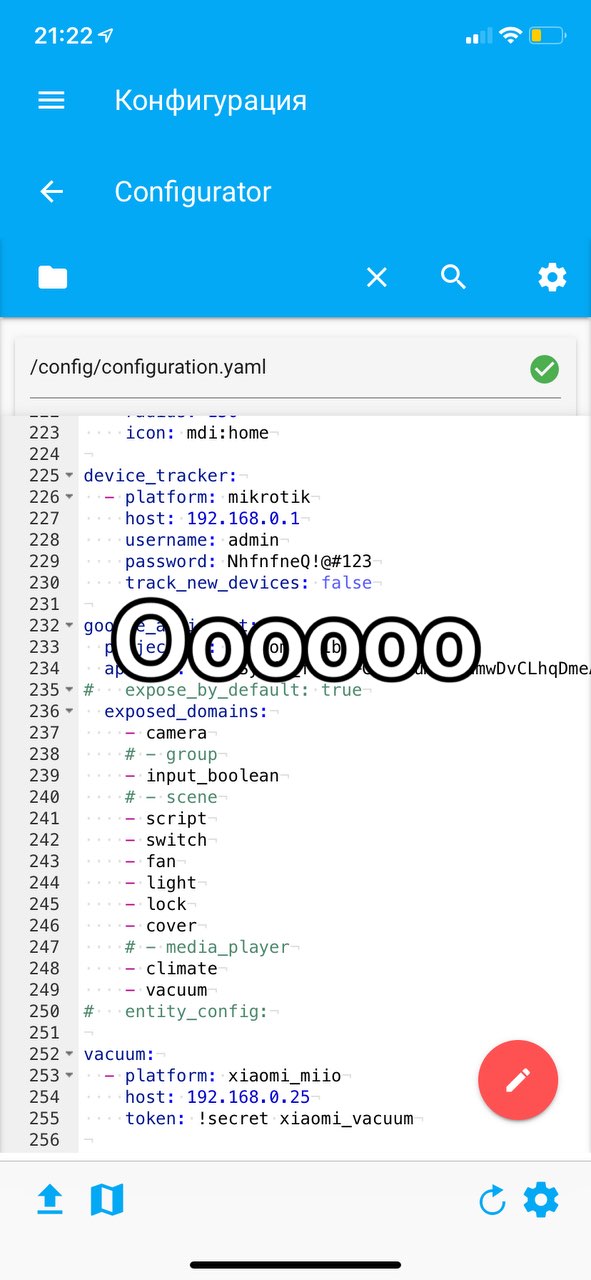The width and height of the screenshot is (591, 1280).
Task: Click the green valid-YAML checkmark
Action: [544, 369]
